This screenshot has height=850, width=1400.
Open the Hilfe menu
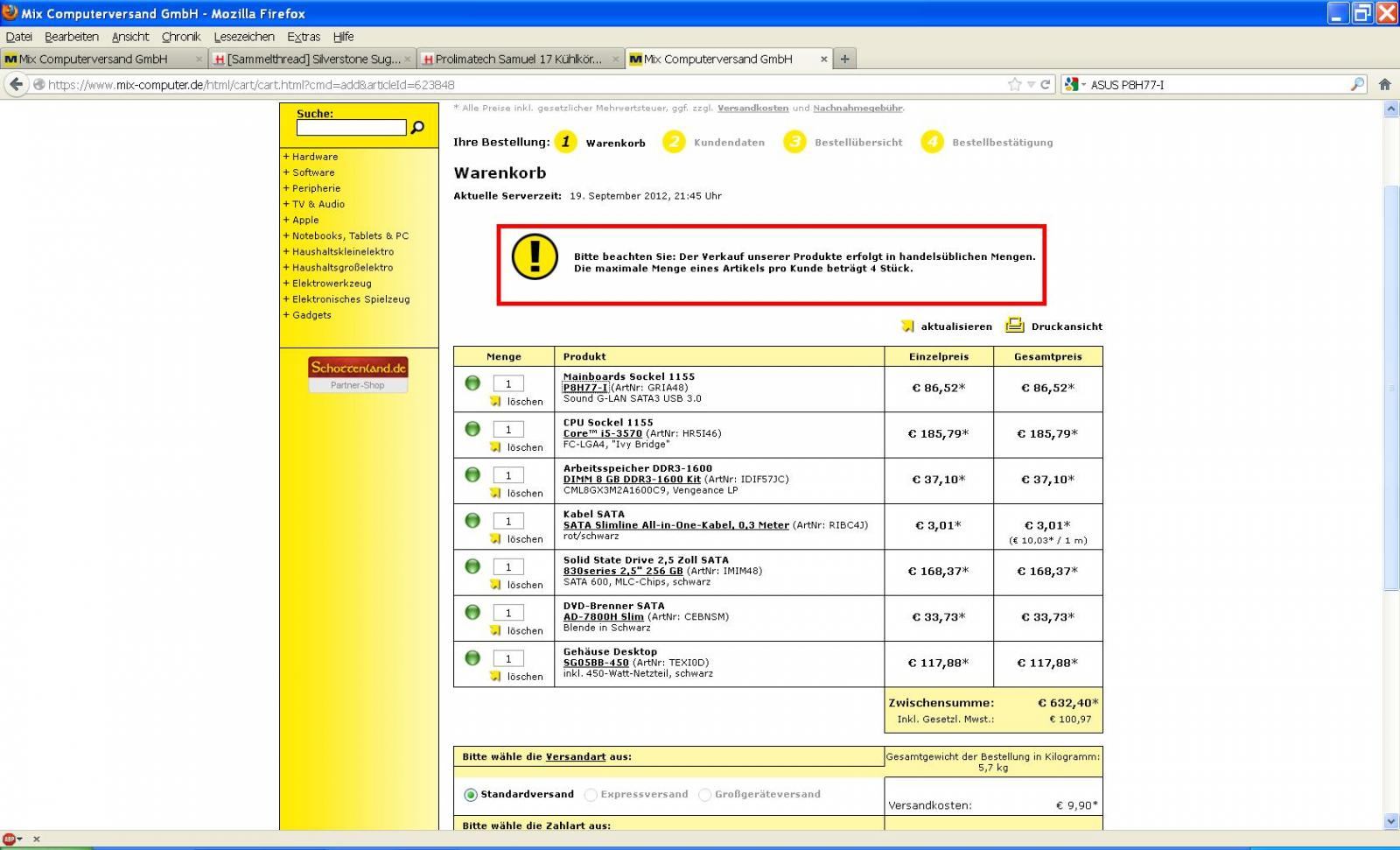click(x=344, y=37)
